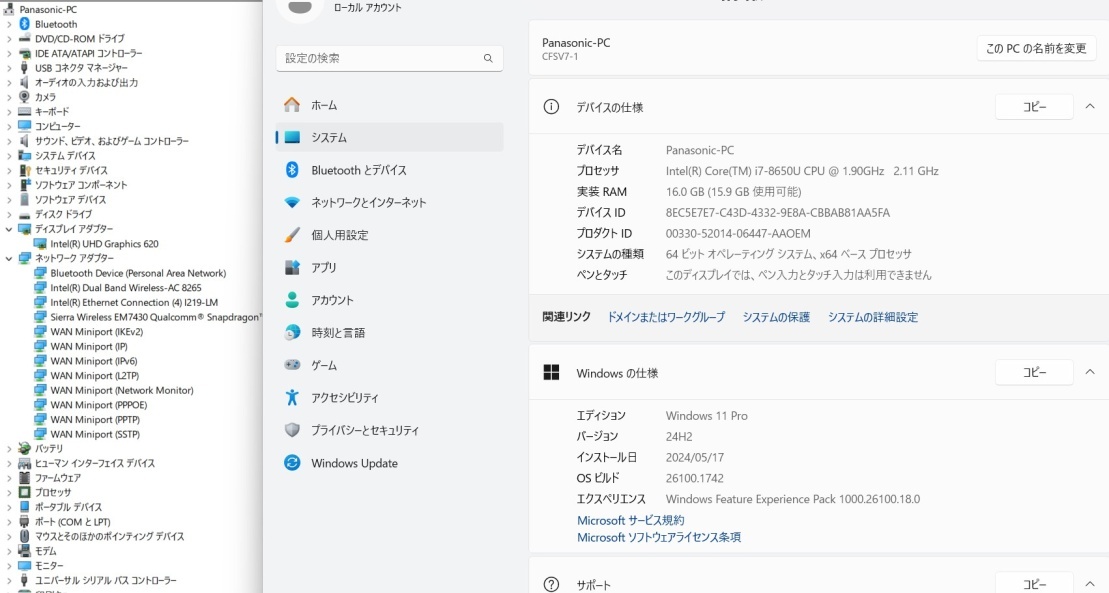Open システムの詳細設定 link
Image resolution: width=1109 pixels, height=593 pixels.
pos(873,317)
